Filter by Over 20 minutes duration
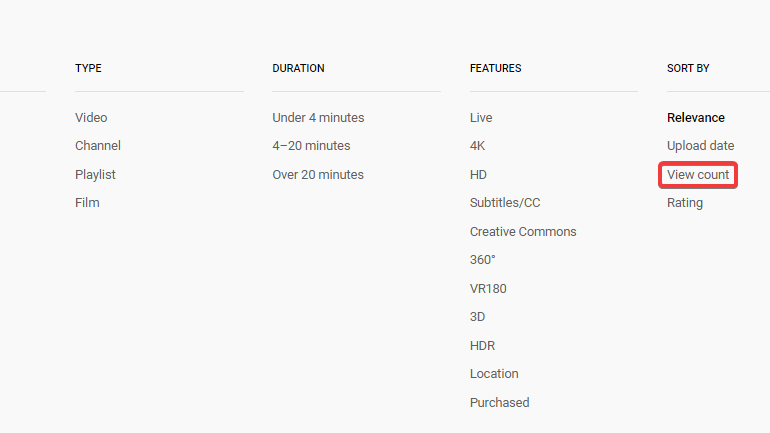This screenshot has width=770, height=433. (x=318, y=175)
